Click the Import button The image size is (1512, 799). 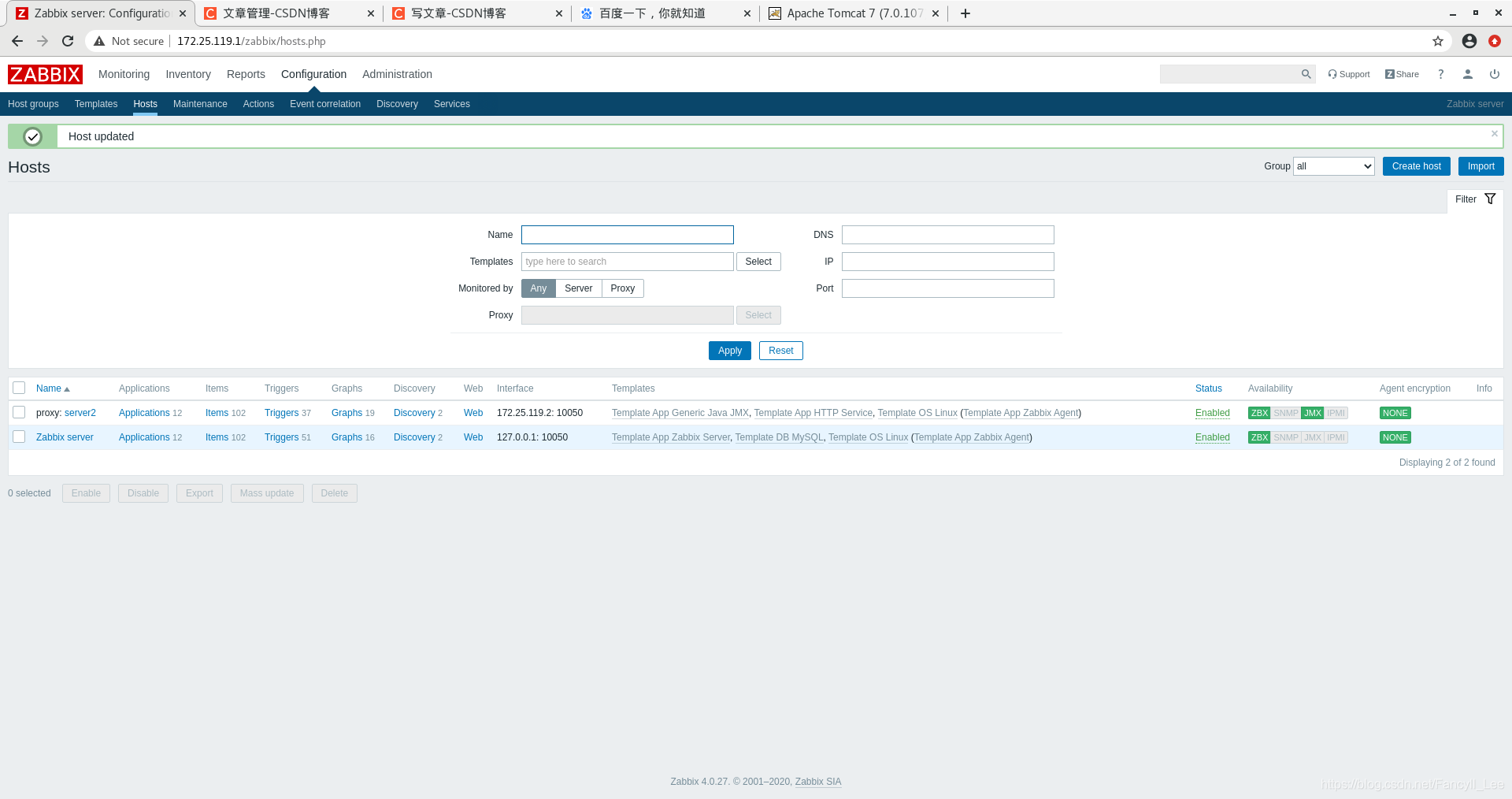pos(1480,166)
